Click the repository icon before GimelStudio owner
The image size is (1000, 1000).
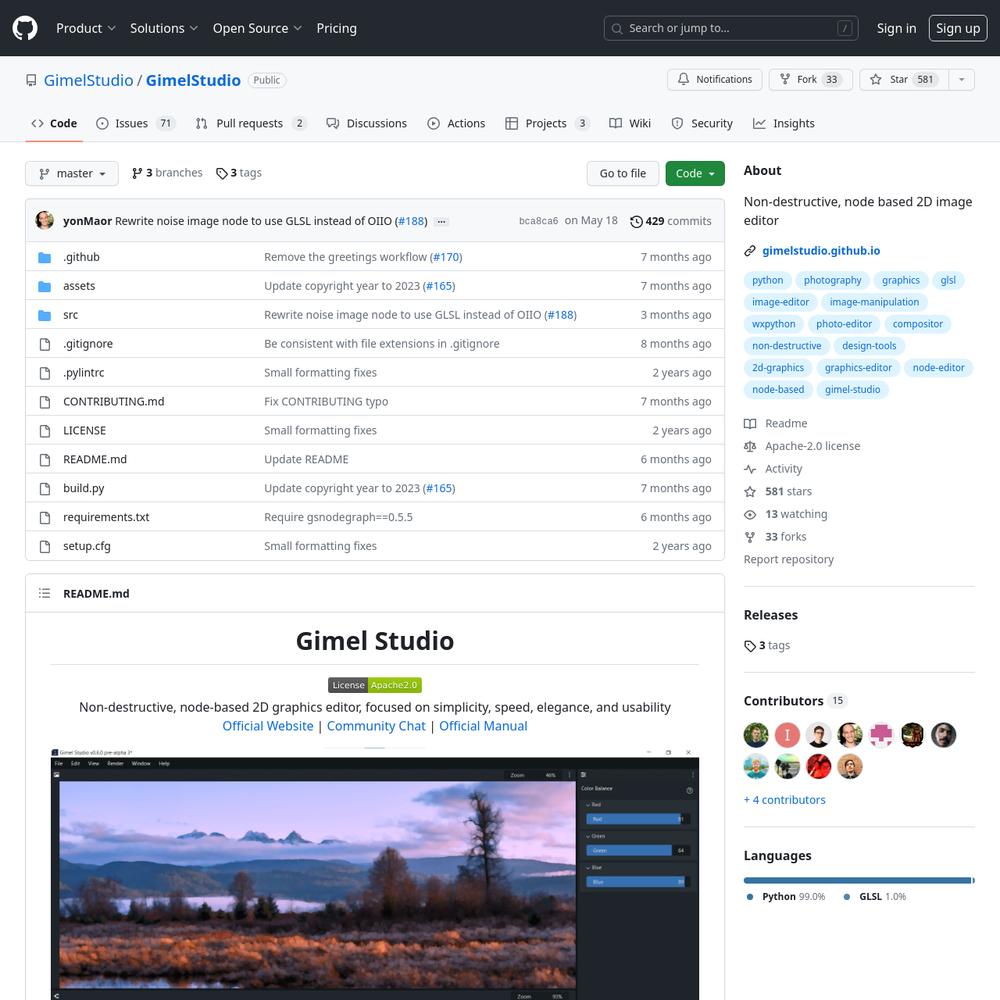pos(31,80)
